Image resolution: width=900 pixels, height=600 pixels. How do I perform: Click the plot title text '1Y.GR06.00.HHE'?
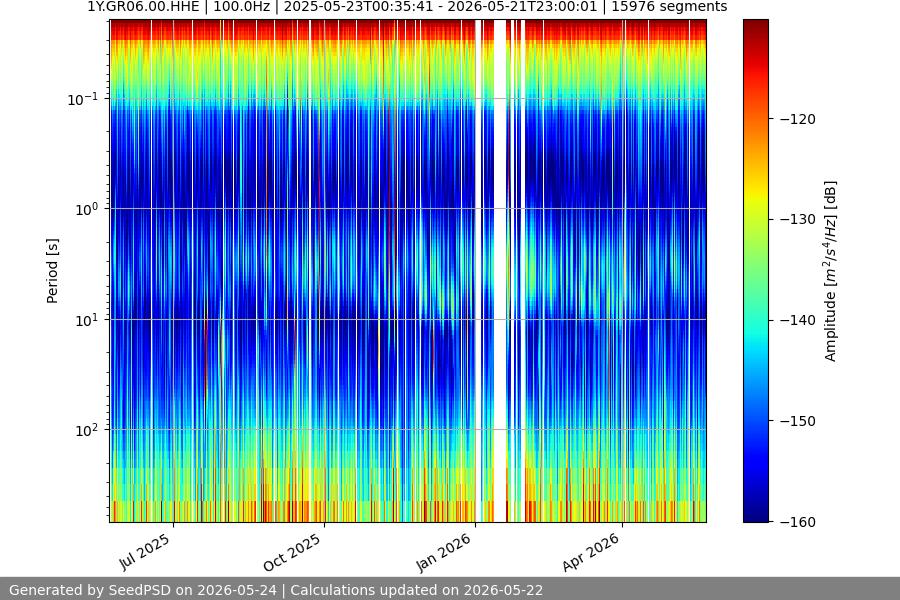tap(143, 7)
